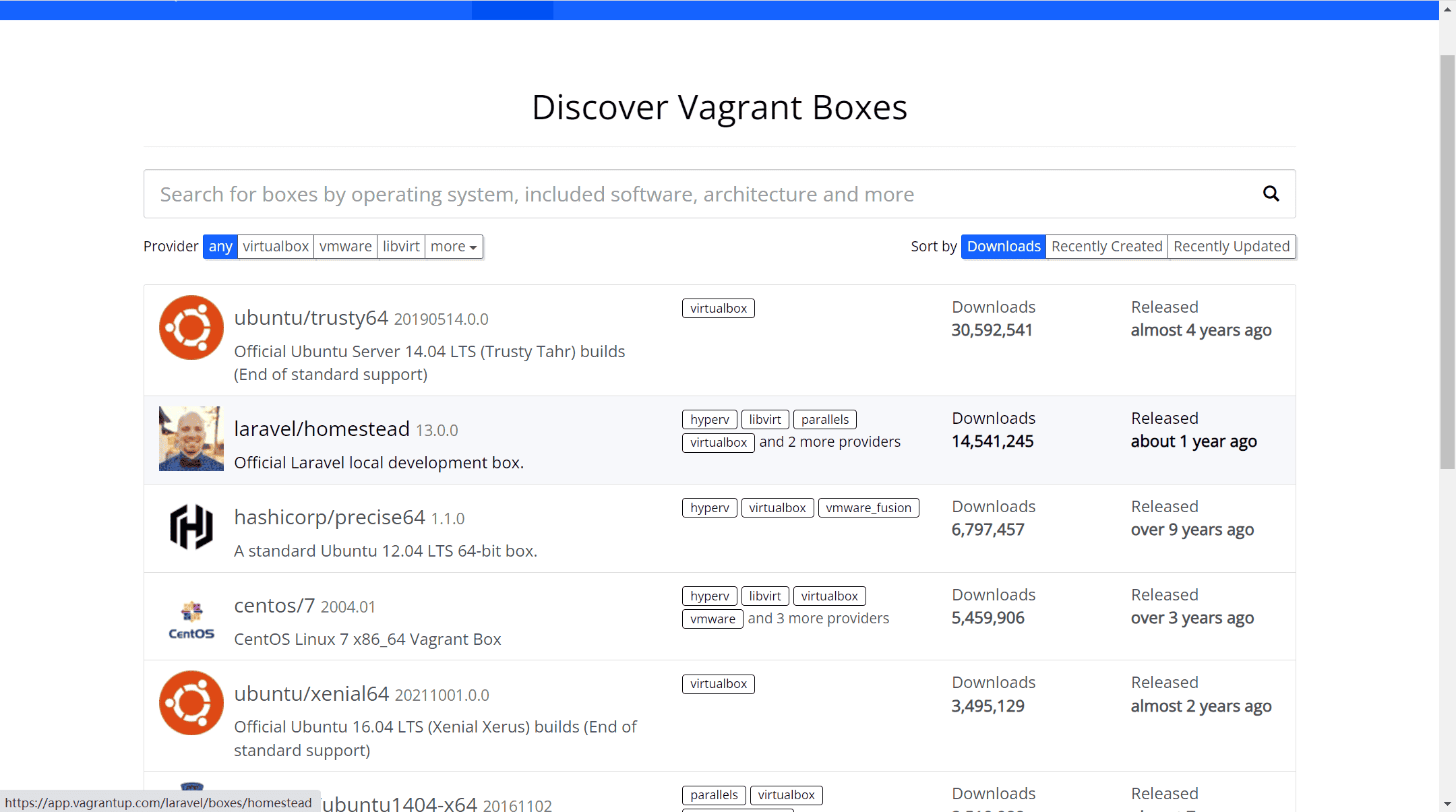Sort boxes by Downloads

tap(1004, 247)
